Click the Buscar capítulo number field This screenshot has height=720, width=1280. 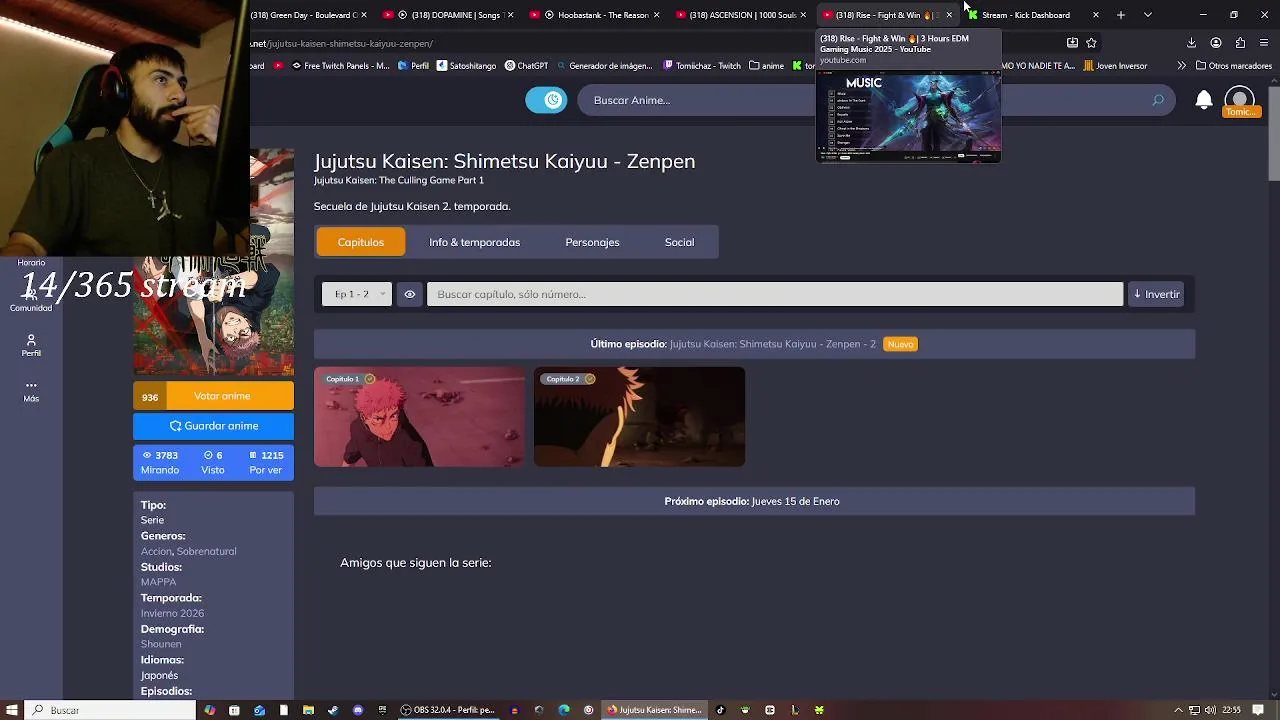click(775, 294)
